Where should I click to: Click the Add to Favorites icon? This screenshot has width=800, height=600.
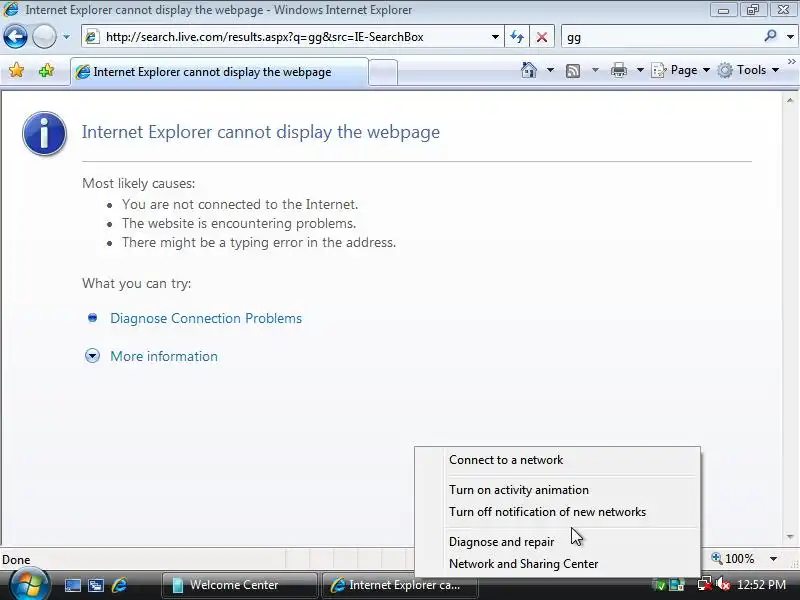coord(46,70)
